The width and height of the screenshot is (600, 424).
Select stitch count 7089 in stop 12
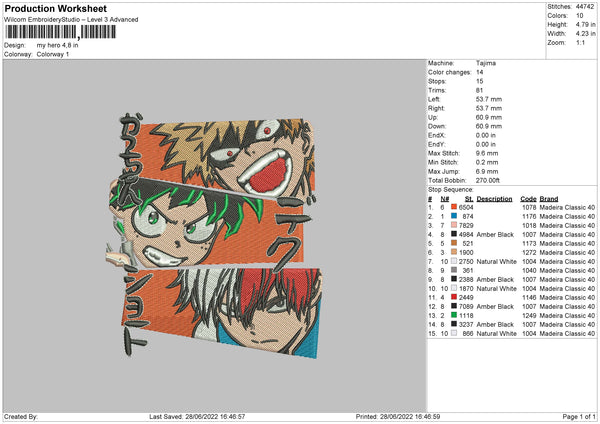pos(466,307)
